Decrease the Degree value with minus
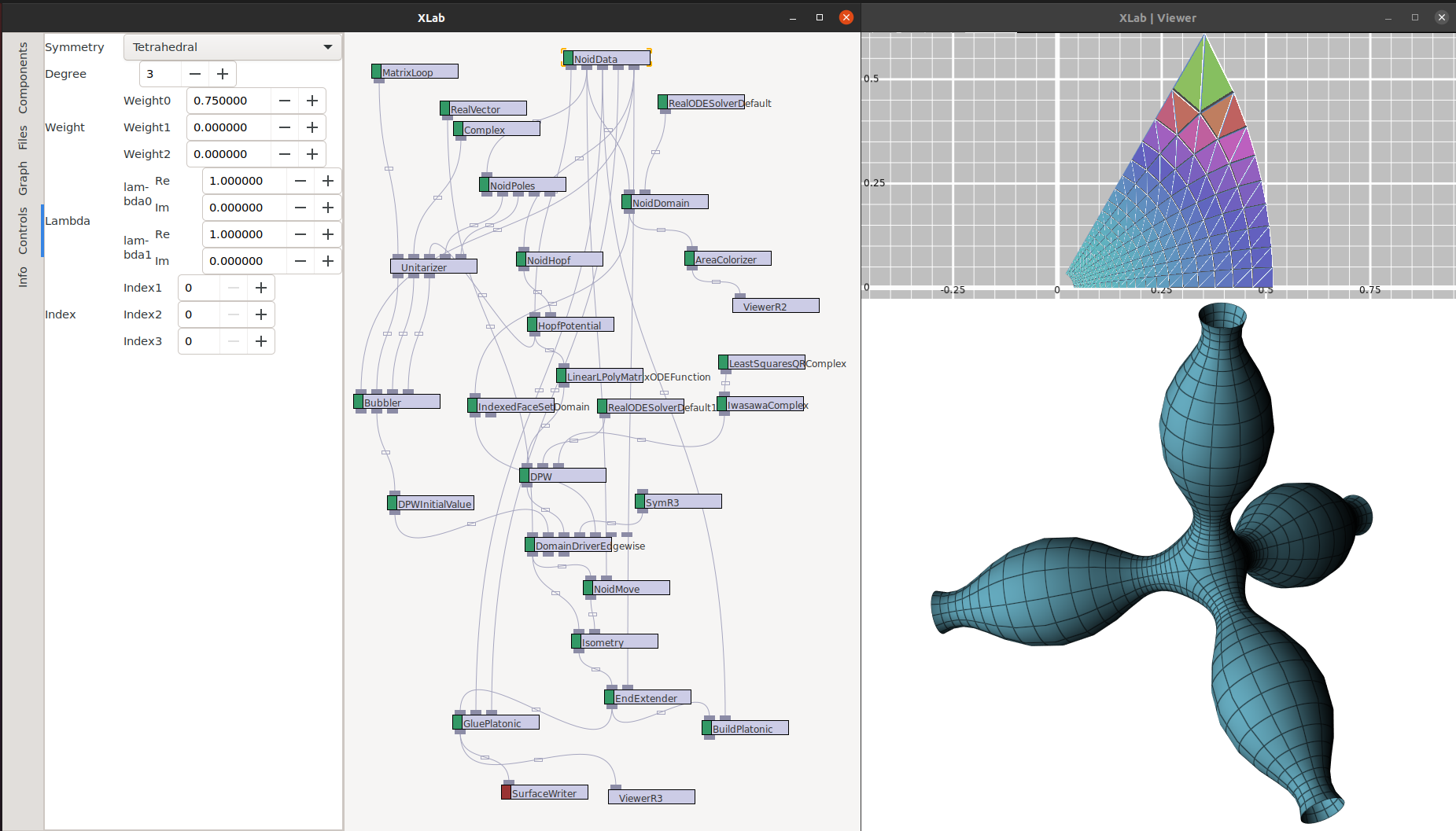This screenshot has height=831, width=1456. 195,74
